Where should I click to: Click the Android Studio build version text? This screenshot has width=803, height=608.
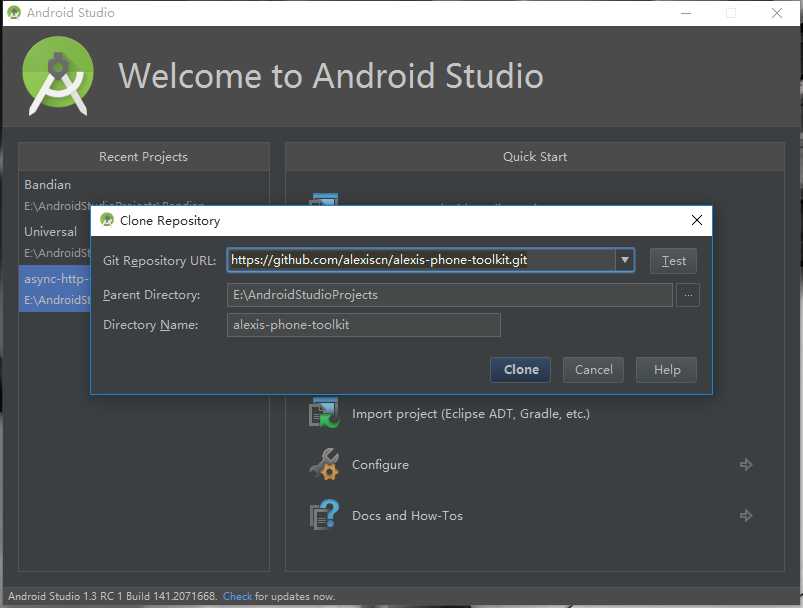click(x=112, y=596)
